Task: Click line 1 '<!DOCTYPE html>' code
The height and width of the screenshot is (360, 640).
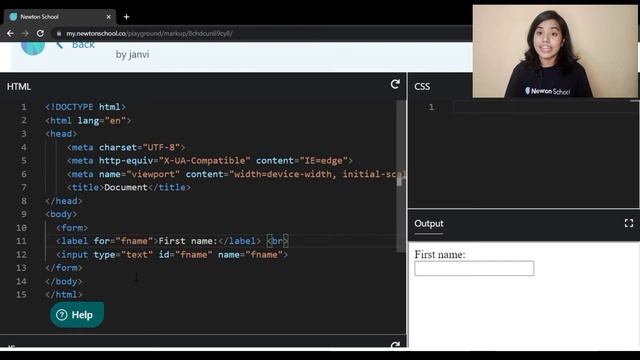Action: pos(85,107)
